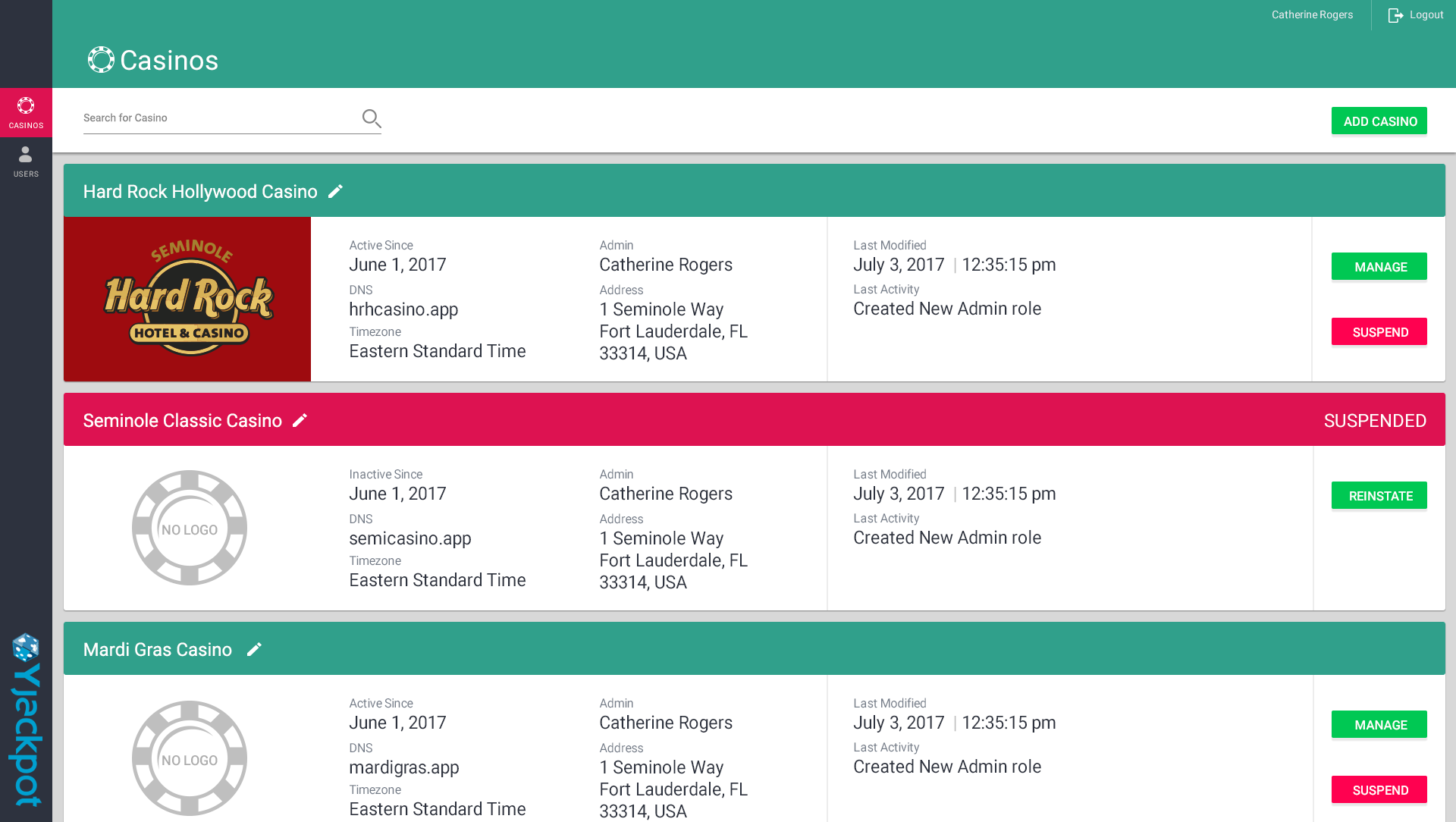Click Seminole Classic's No Logo placeholder
The image size is (1456, 822).
[x=190, y=528]
